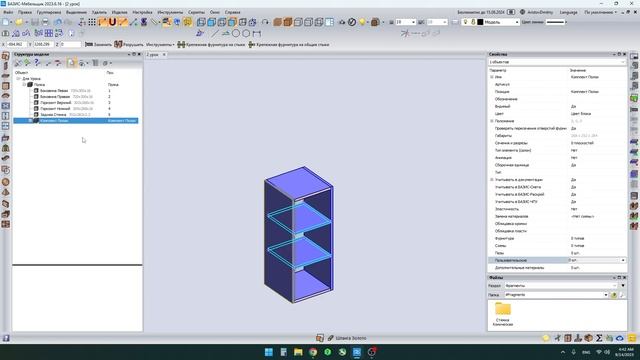Click the question mark icon in structure panel
The height and width of the screenshot is (360, 640).
(x=37, y=63)
